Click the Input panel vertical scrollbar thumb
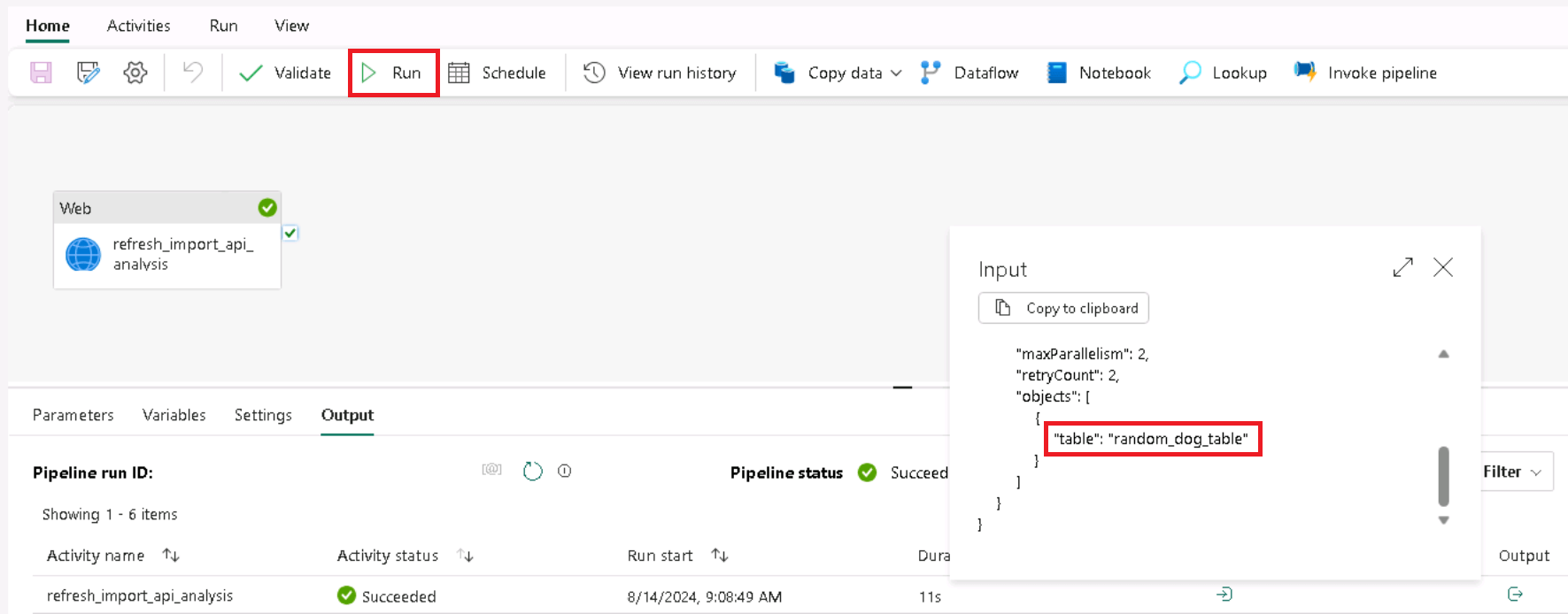 pyautogui.click(x=1443, y=475)
